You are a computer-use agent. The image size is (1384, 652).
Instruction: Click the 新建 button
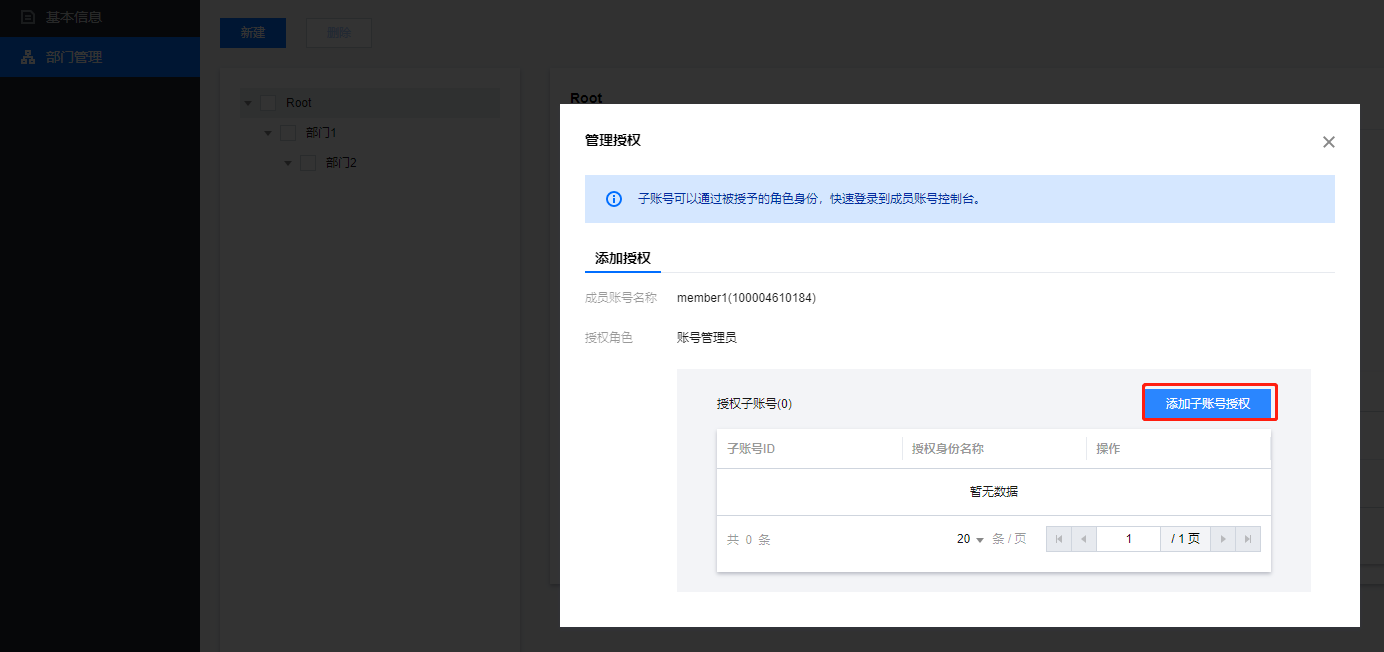pos(253,32)
